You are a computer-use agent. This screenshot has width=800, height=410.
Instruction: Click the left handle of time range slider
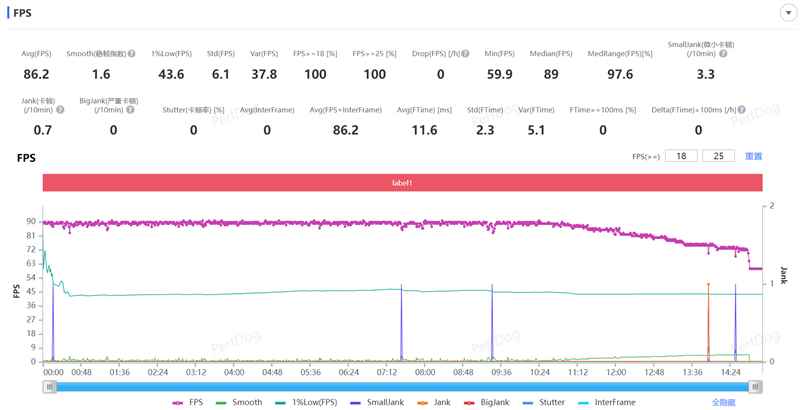47,386
